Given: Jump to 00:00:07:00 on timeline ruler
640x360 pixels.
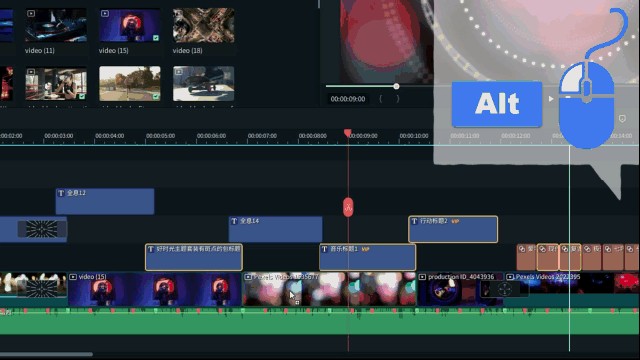Looking at the screenshot, I should click(262, 136).
